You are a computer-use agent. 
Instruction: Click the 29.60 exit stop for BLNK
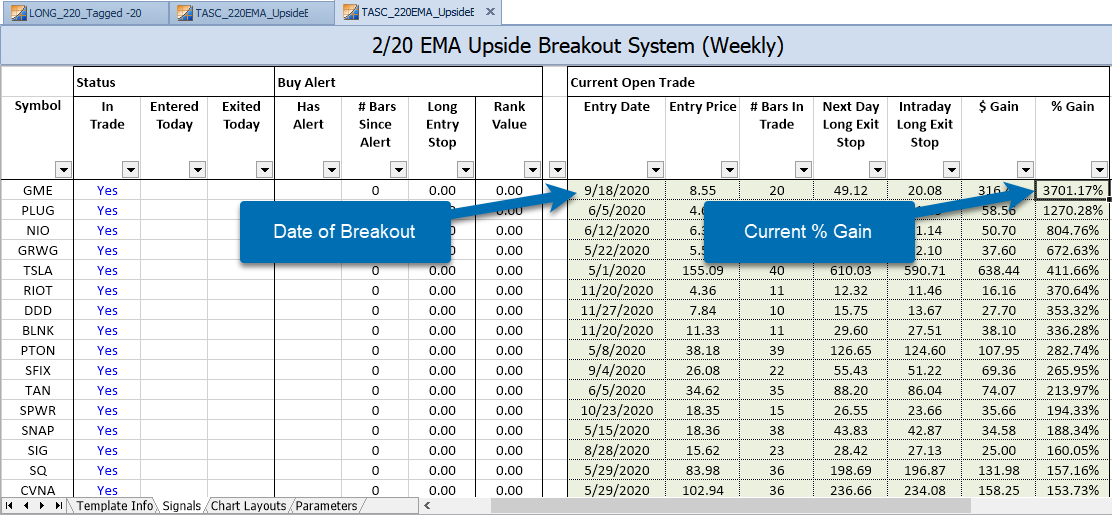(x=850, y=330)
